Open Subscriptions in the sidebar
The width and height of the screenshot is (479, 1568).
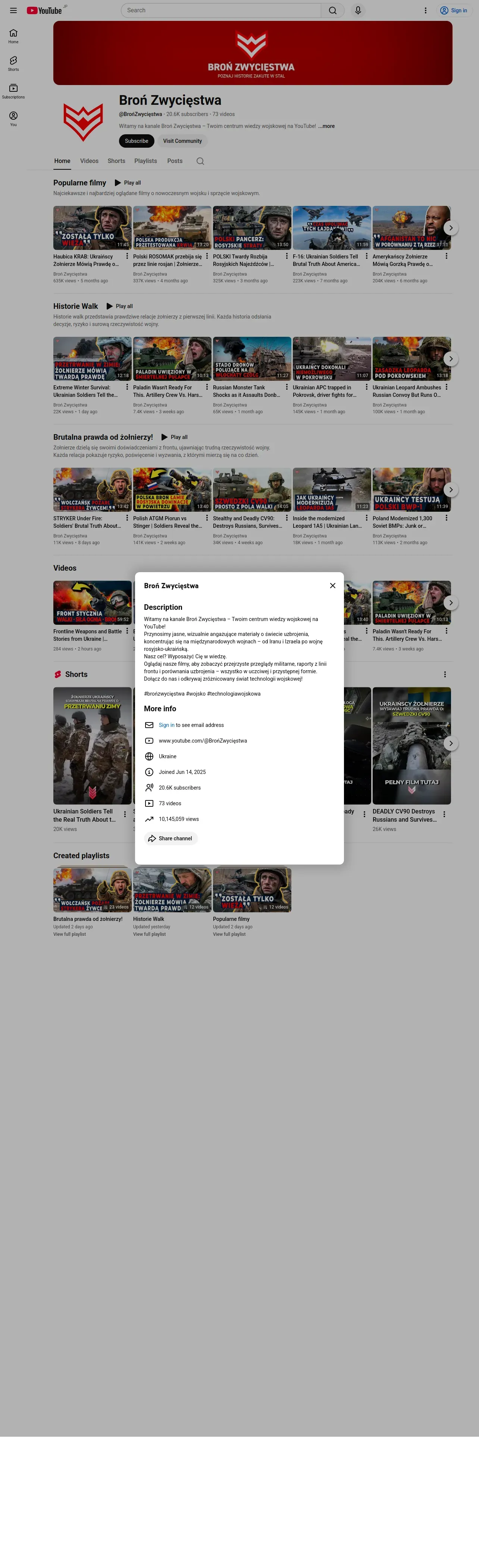[13, 91]
